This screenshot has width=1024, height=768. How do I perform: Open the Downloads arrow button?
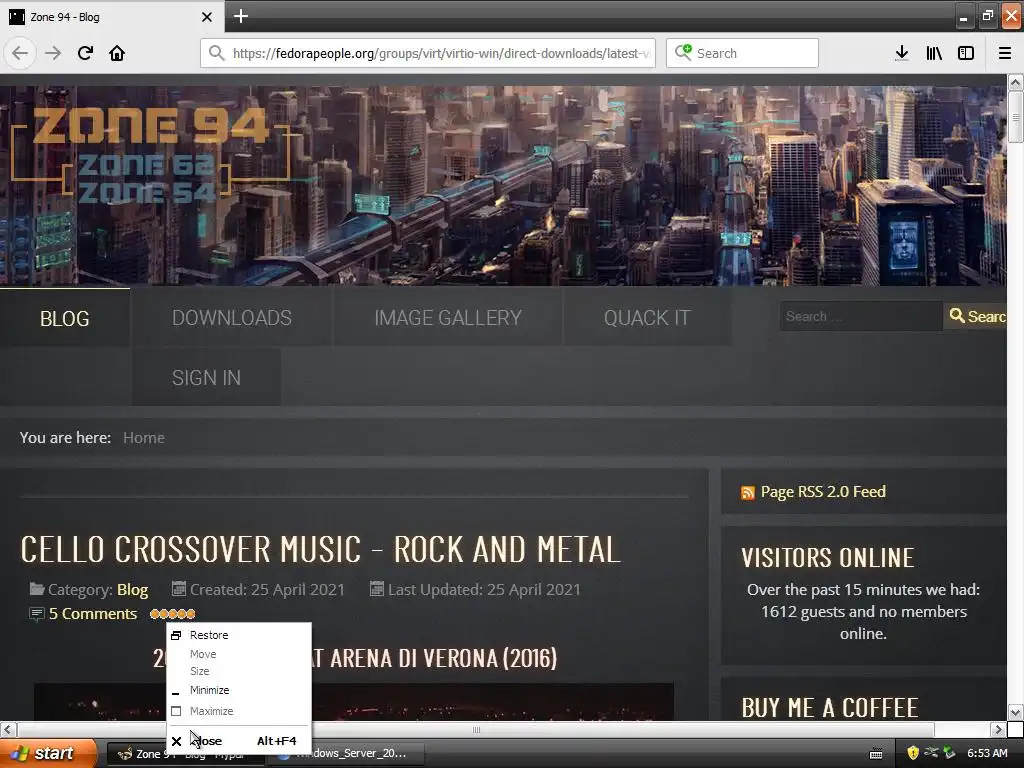(x=902, y=53)
